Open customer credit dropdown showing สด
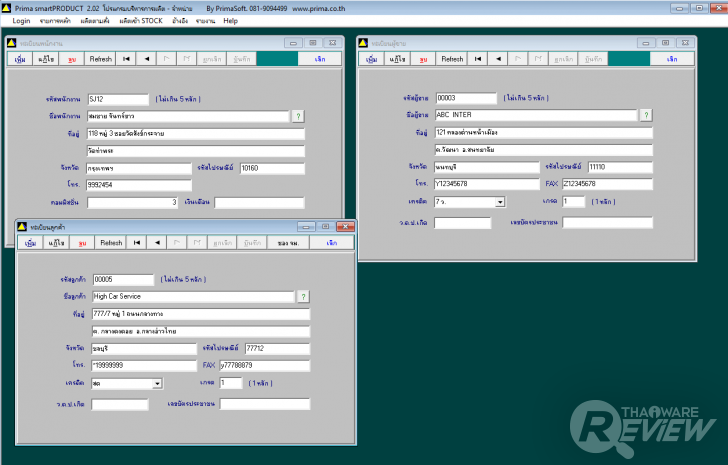728x465 pixels. [x=157, y=383]
